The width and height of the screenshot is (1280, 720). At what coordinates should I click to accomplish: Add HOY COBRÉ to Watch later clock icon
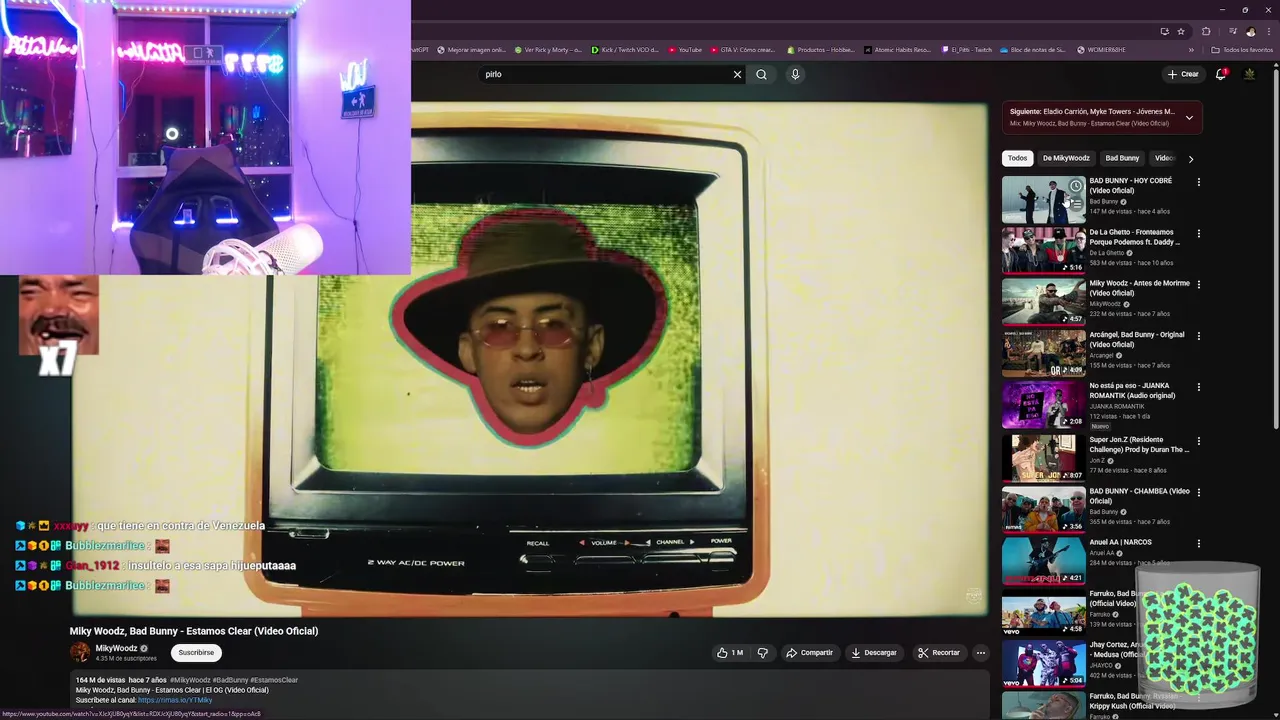click(1075, 186)
